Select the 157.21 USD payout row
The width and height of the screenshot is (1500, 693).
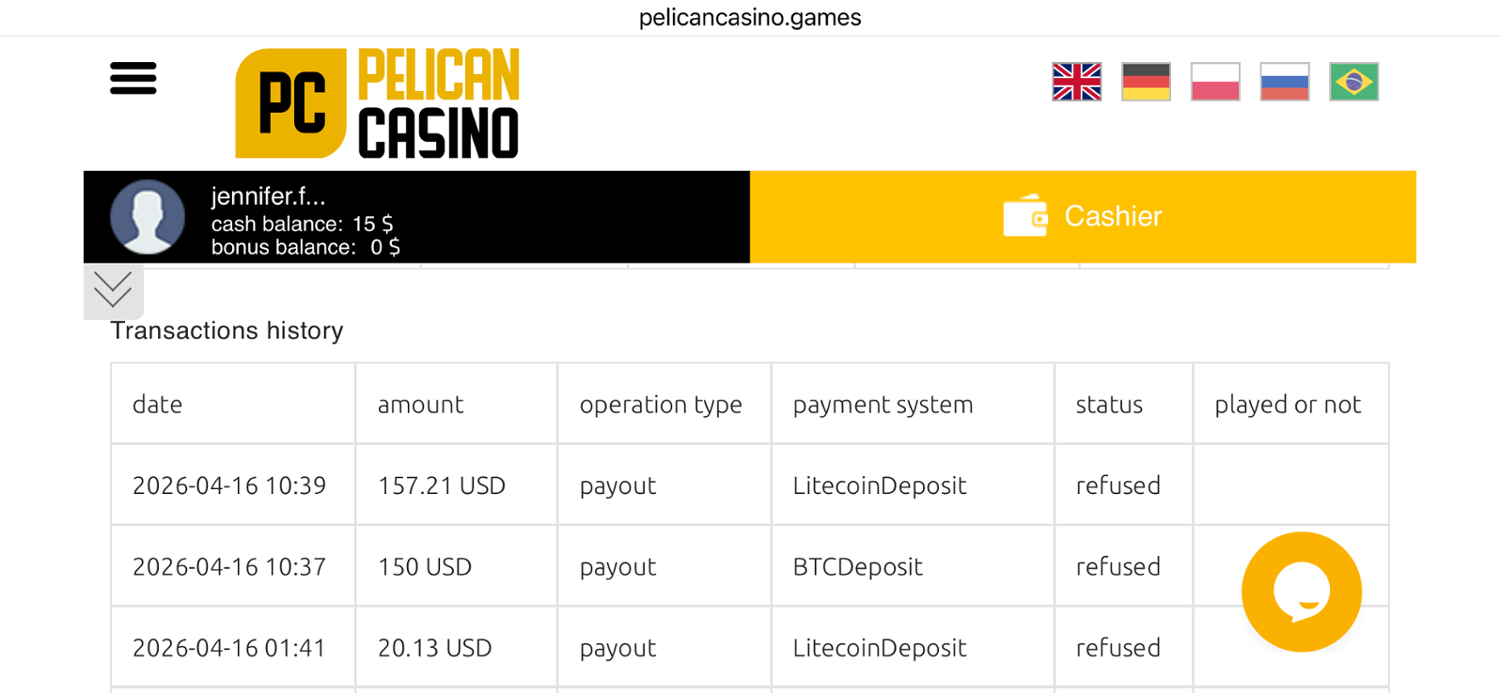[441, 485]
